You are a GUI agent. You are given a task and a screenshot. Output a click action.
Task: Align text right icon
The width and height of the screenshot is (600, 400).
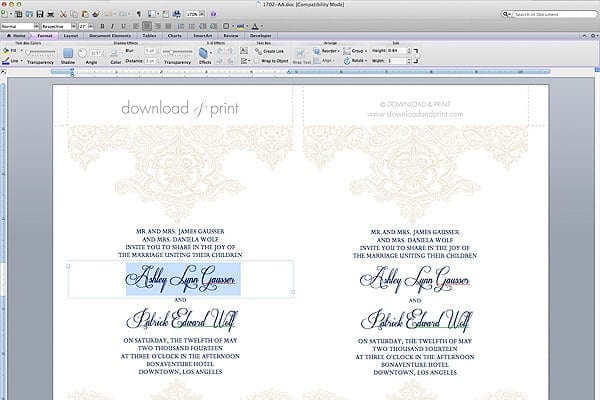pos(157,26)
